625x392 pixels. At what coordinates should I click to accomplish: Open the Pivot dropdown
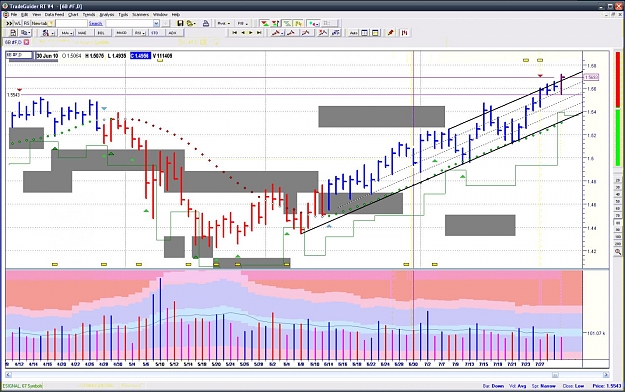[x=224, y=24]
